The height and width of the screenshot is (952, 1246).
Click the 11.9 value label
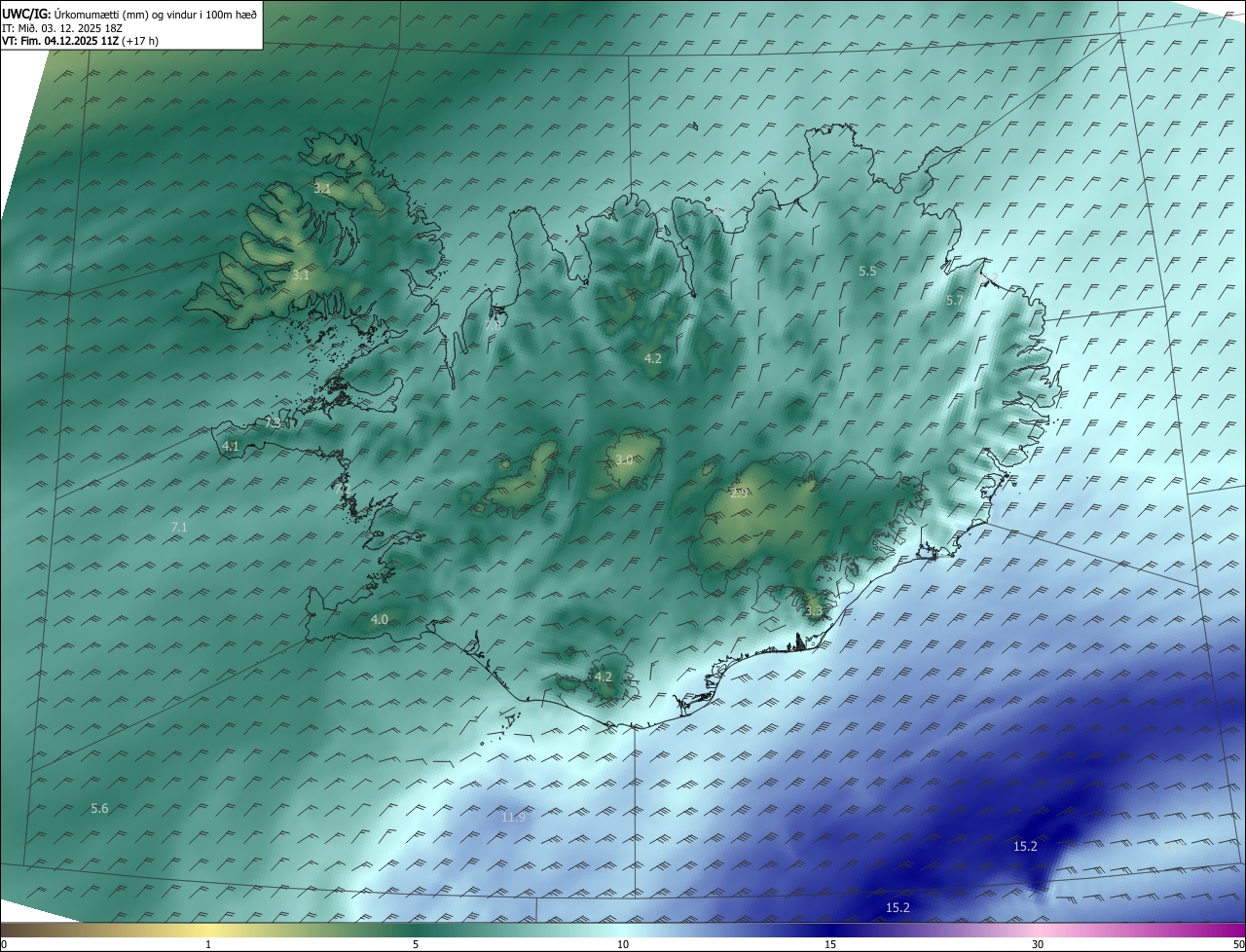pos(513,818)
